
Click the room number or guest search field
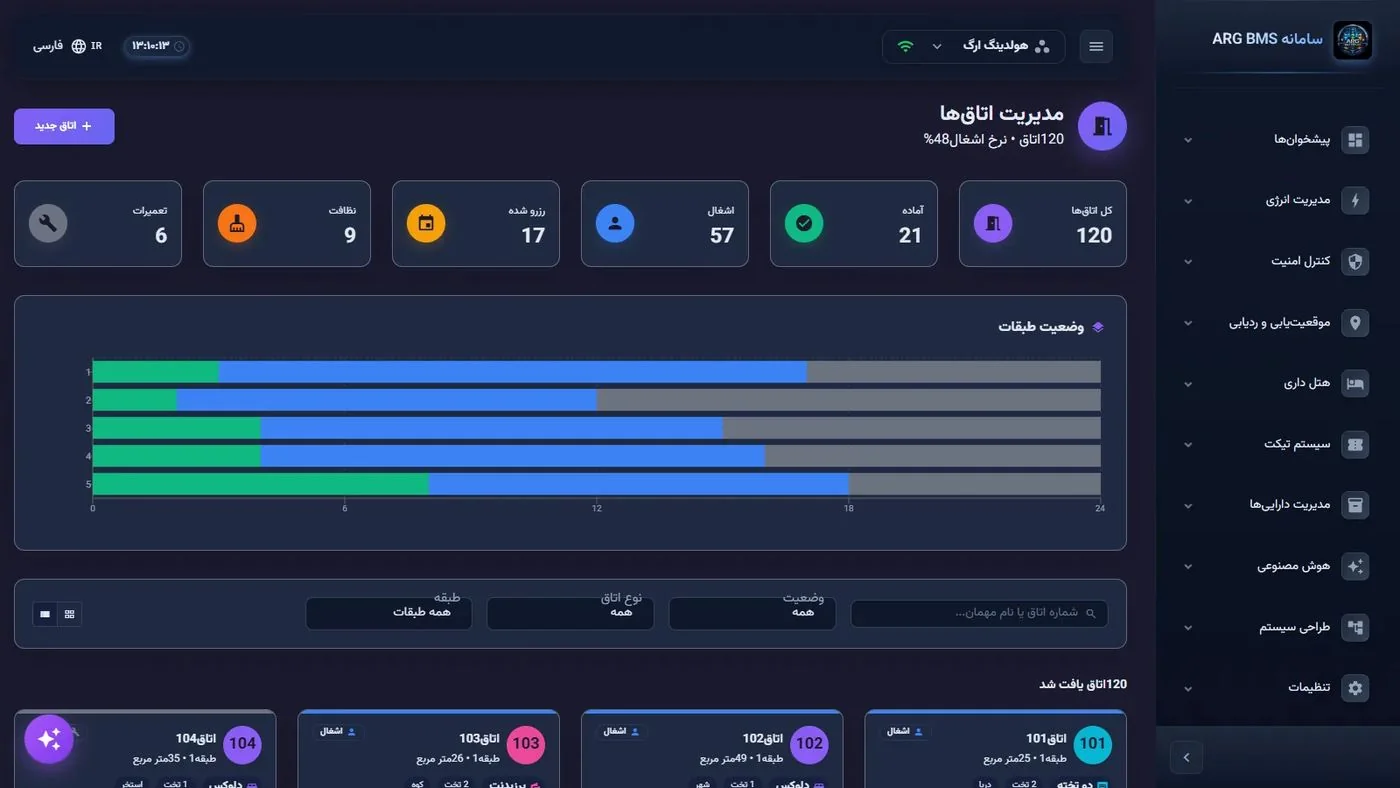[x=979, y=613]
